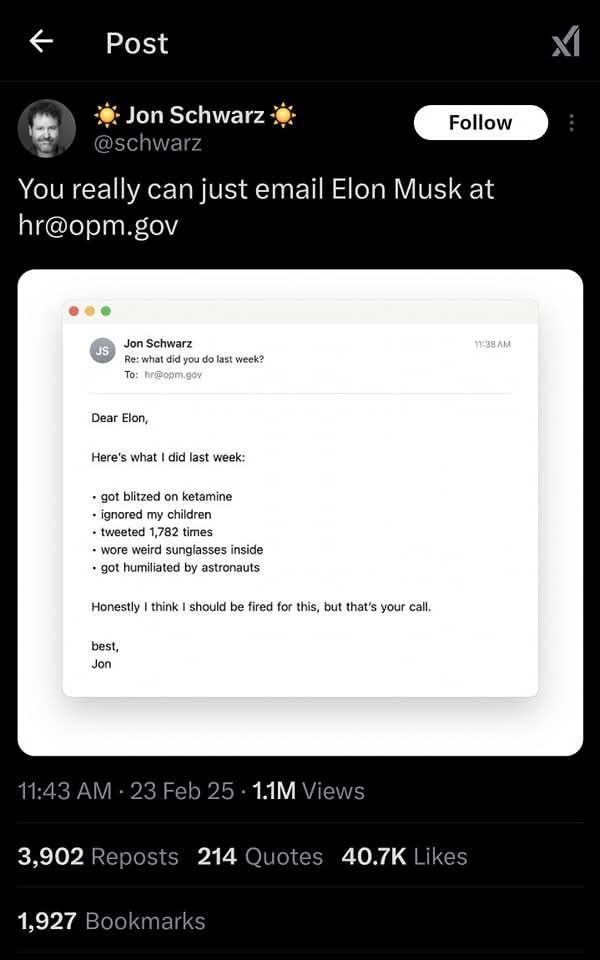Follow Jon Schwarz
The image size is (600, 960).
(x=481, y=122)
